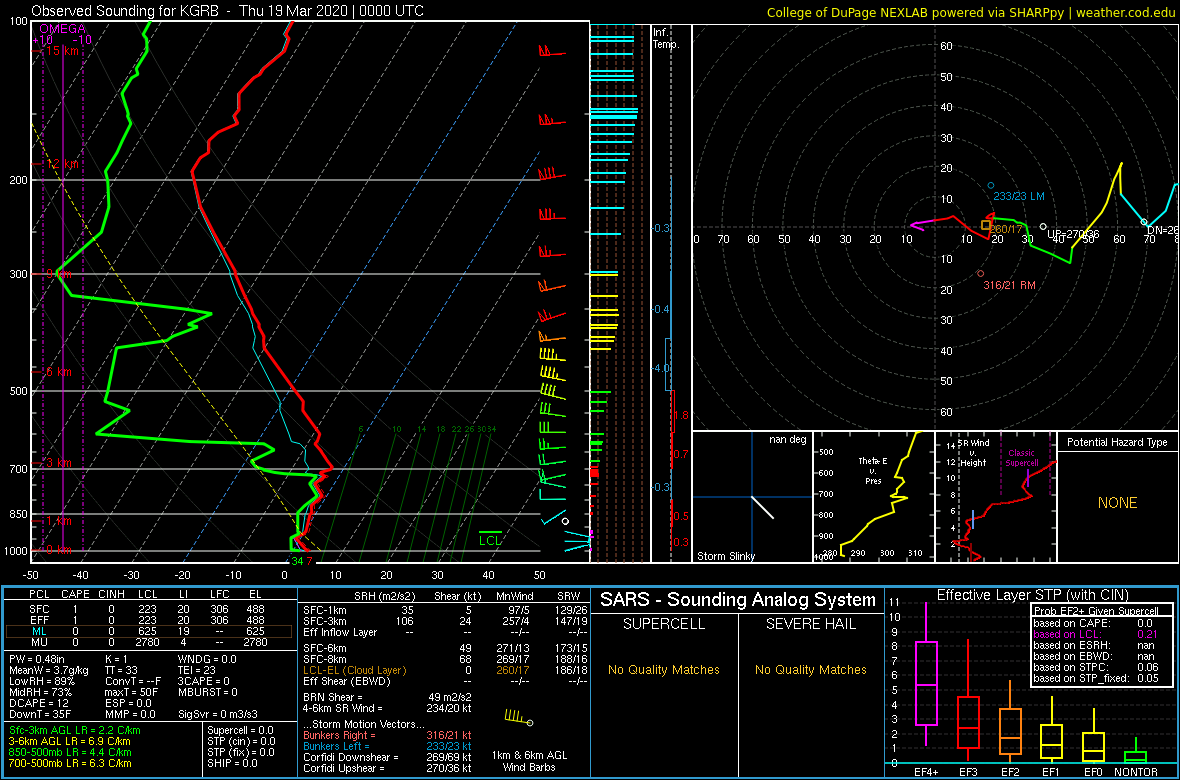Click the 'SigSvr = 0 m3/s3' value
The width and height of the screenshot is (1180, 780).
(220, 714)
